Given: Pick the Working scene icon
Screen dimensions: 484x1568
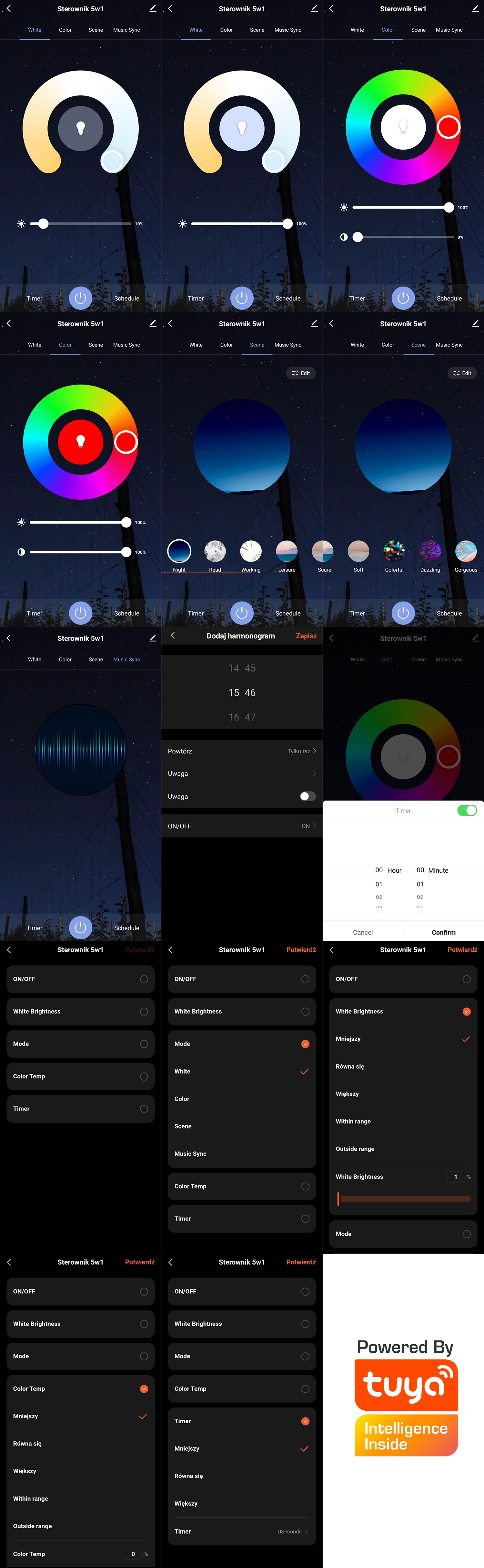Looking at the screenshot, I should pos(250,551).
